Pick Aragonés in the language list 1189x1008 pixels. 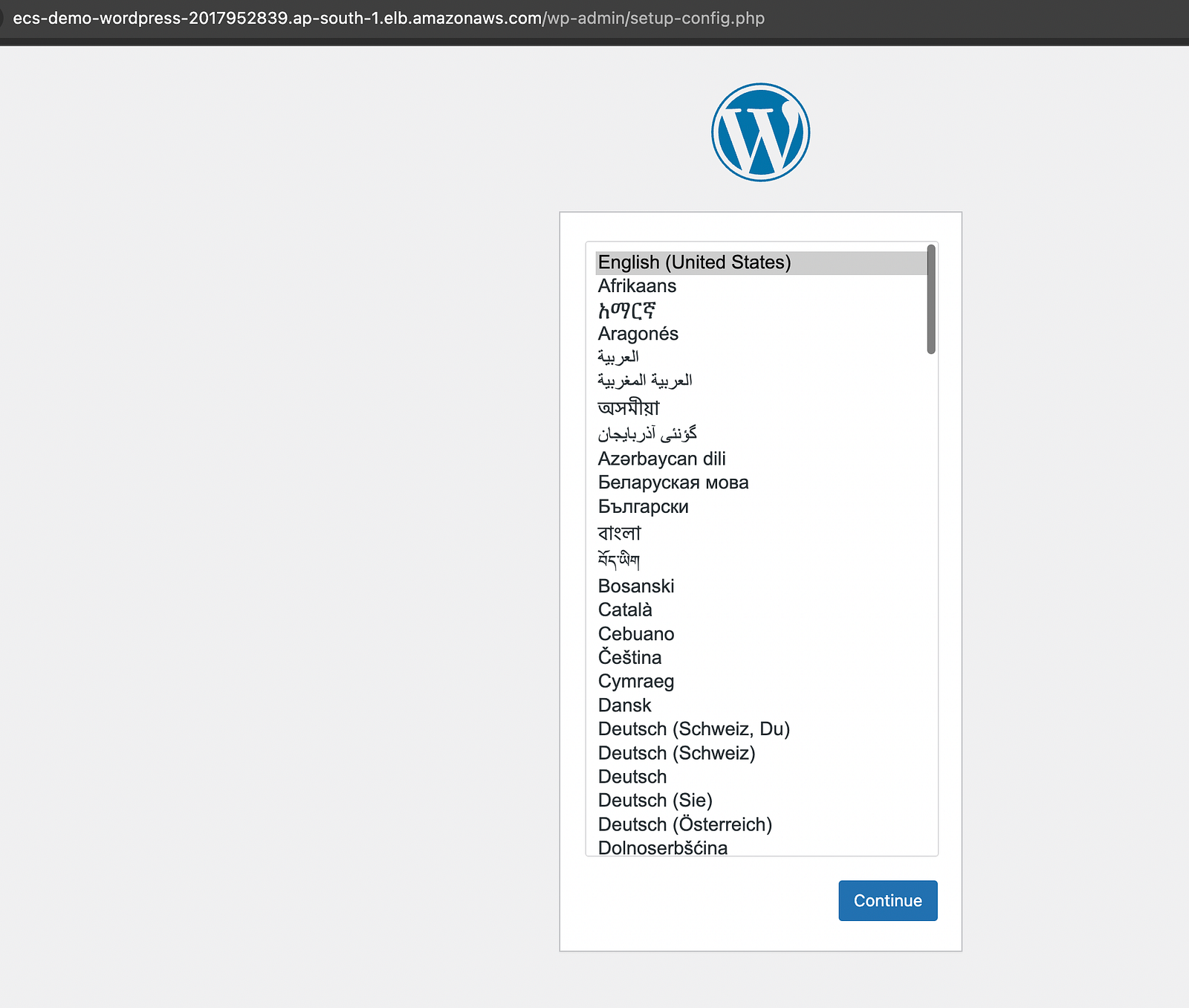761,334
